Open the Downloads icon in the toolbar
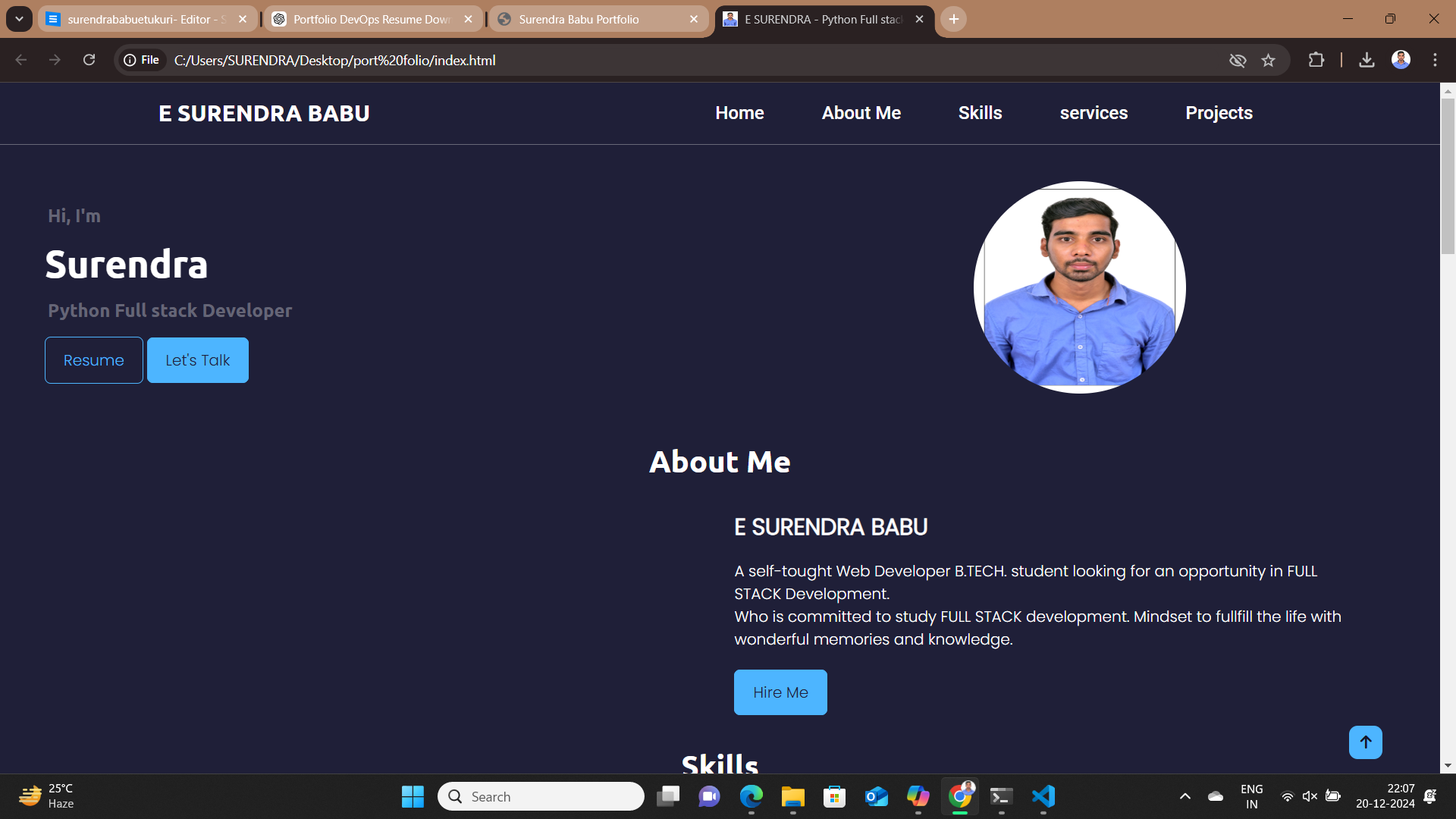This screenshot has width=1456, height=819. pos(1367,60)
